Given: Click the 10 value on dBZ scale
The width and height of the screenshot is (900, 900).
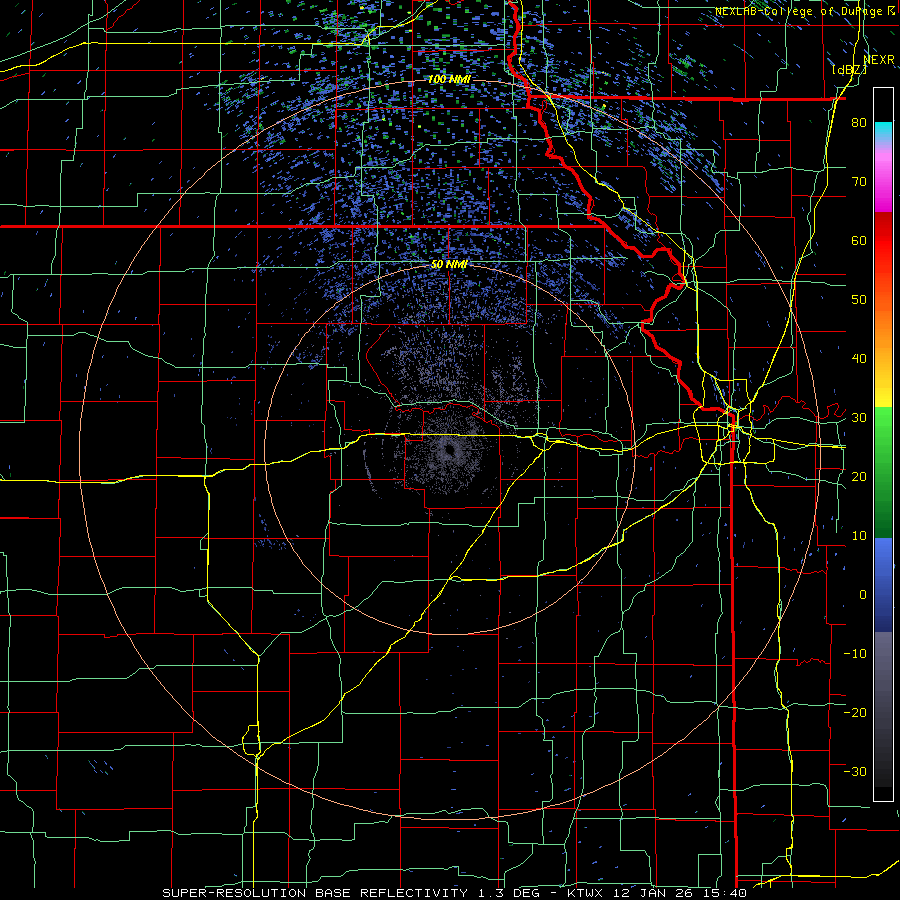Looking at the screenshot, I should (x=859, y=536).
